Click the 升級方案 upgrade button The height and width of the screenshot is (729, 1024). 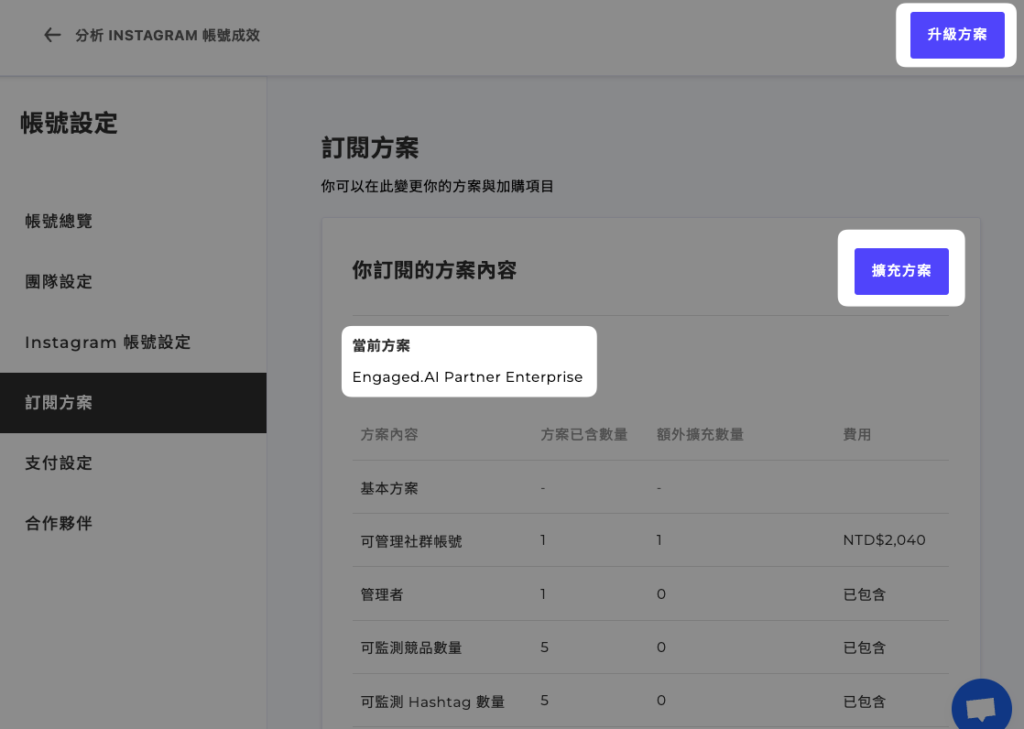pyautogui.click(x=957, y=35)
